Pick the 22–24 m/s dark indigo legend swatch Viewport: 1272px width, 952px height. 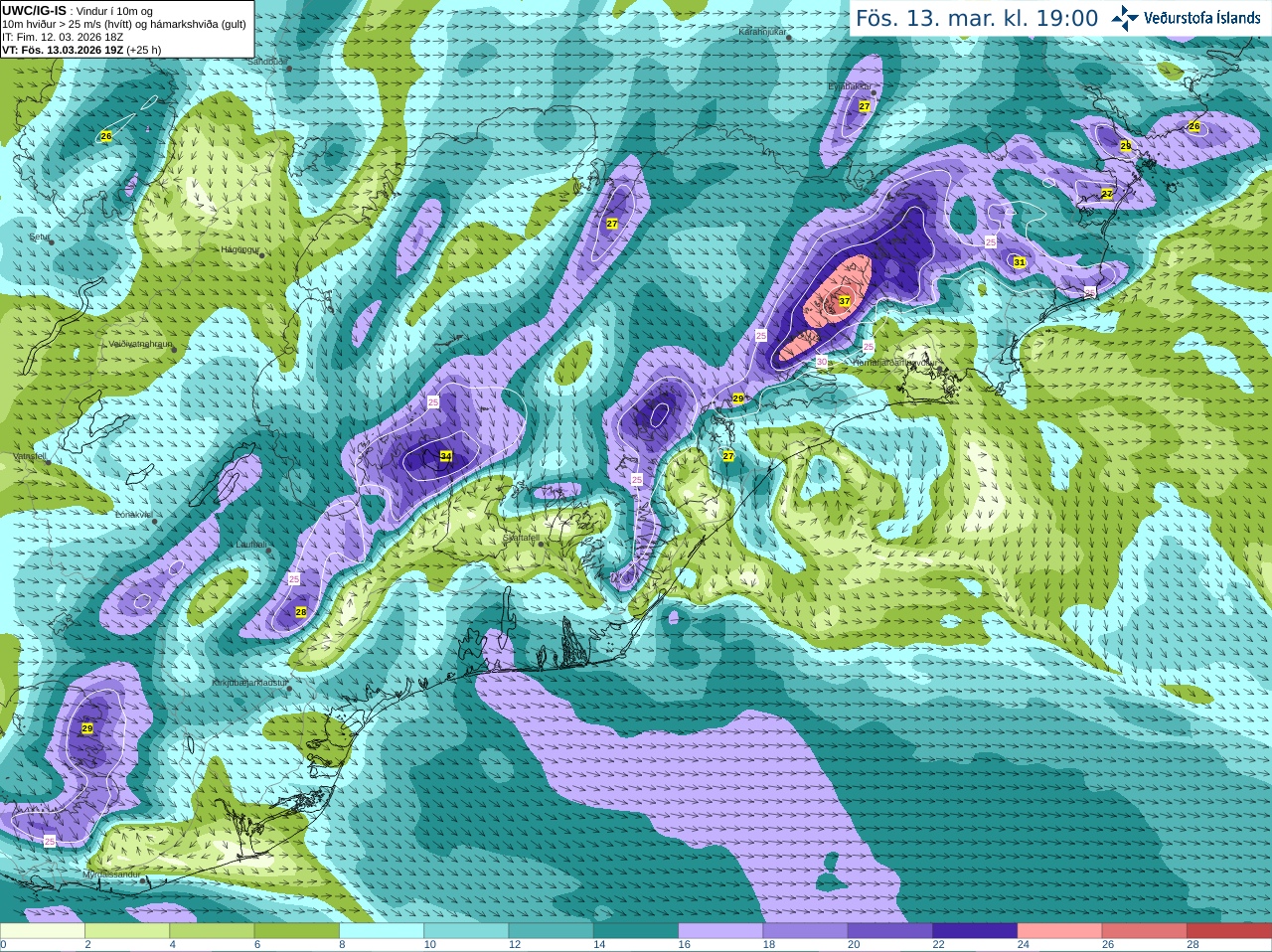coord(975,931)
